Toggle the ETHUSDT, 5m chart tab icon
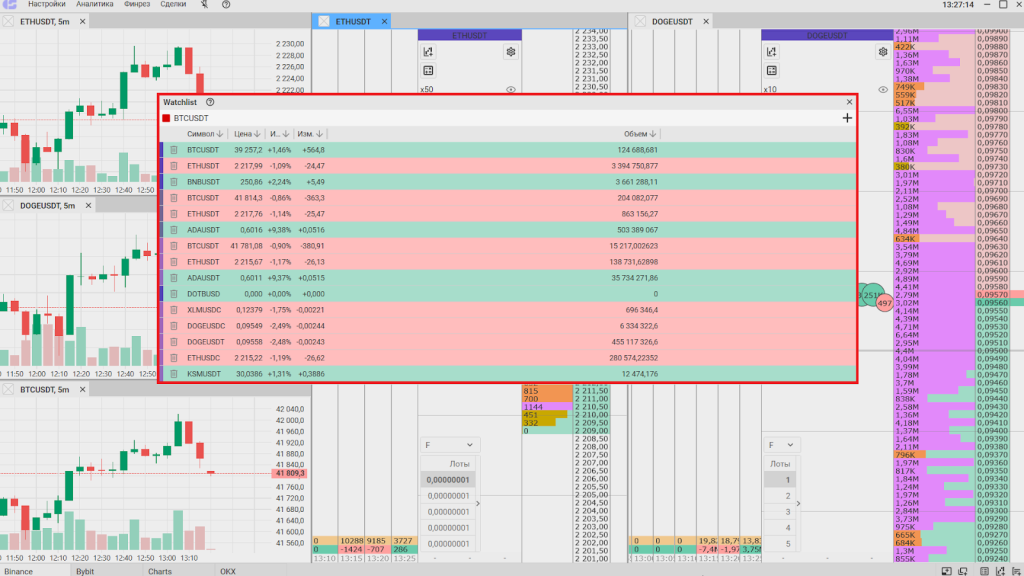The image size is (1024, 576). point(11,20)
